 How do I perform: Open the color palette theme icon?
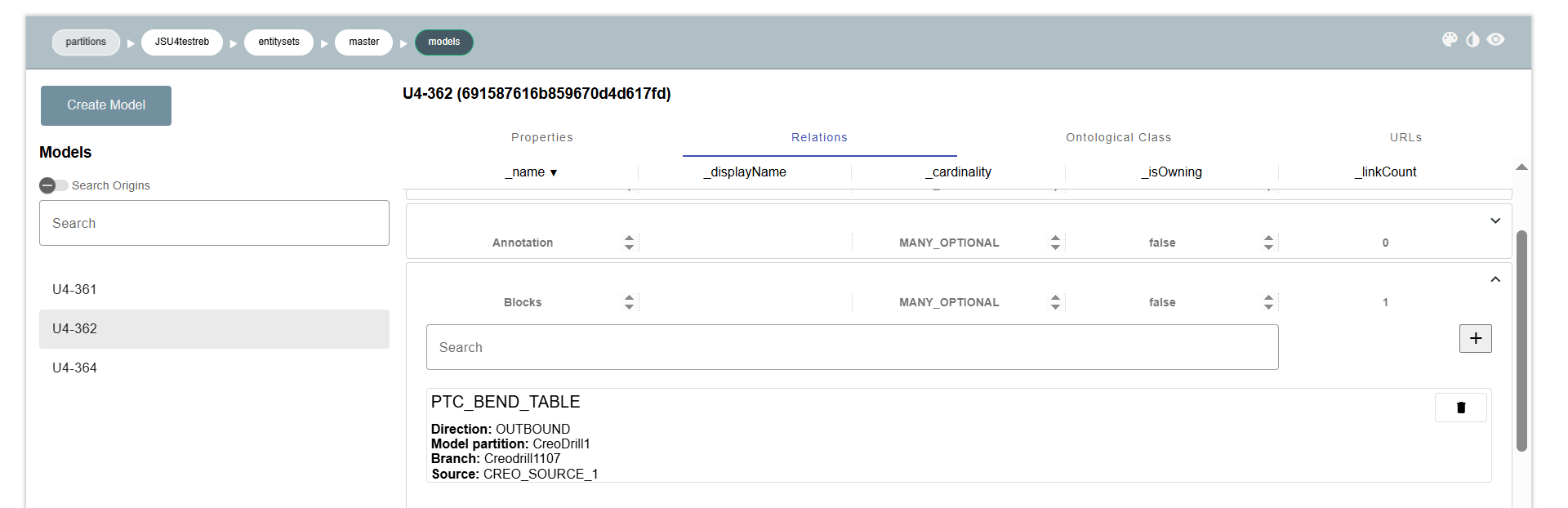(1450, 39)
